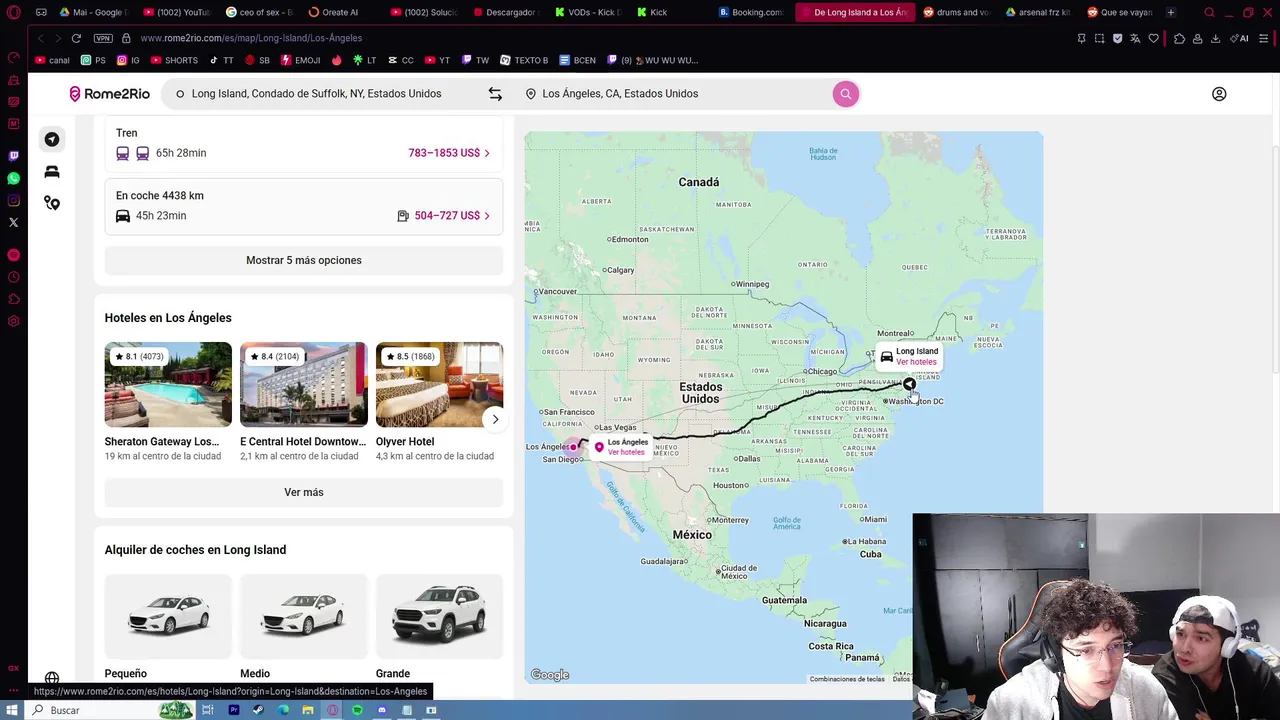Open the browser easy setup menu icon
This screenshot has height=720, width=1280.
[x=1265, y=38]
